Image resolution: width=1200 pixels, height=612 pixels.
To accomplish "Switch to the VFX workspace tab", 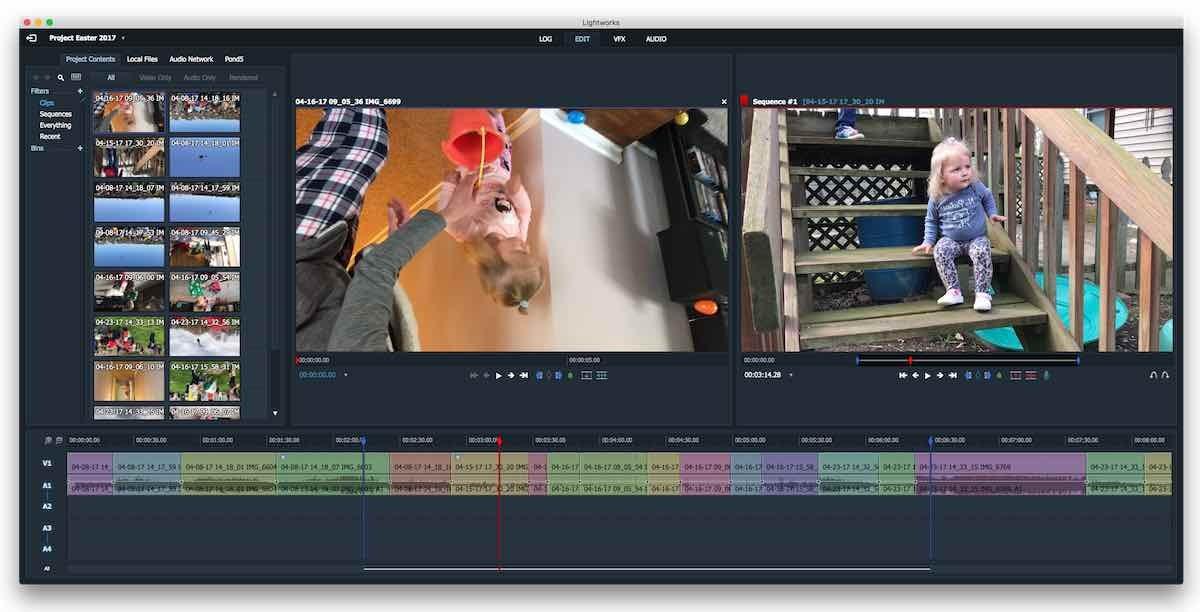I will (620, 39).
